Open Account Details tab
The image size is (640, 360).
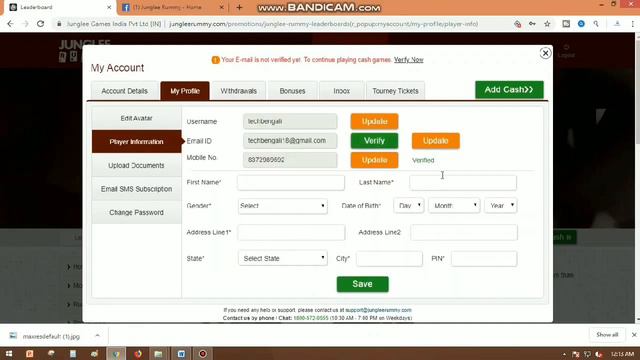point(124,91)
